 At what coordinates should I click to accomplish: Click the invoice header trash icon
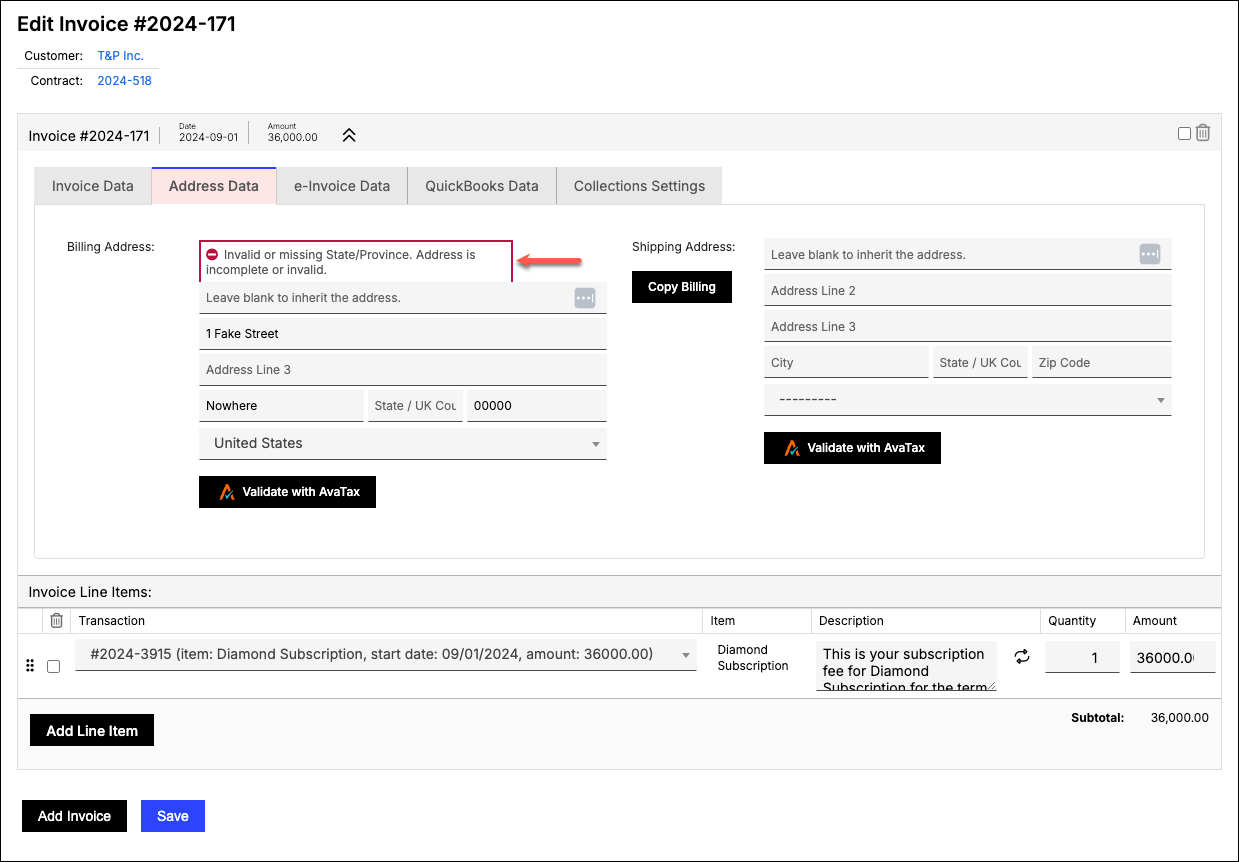[1203, 133]
